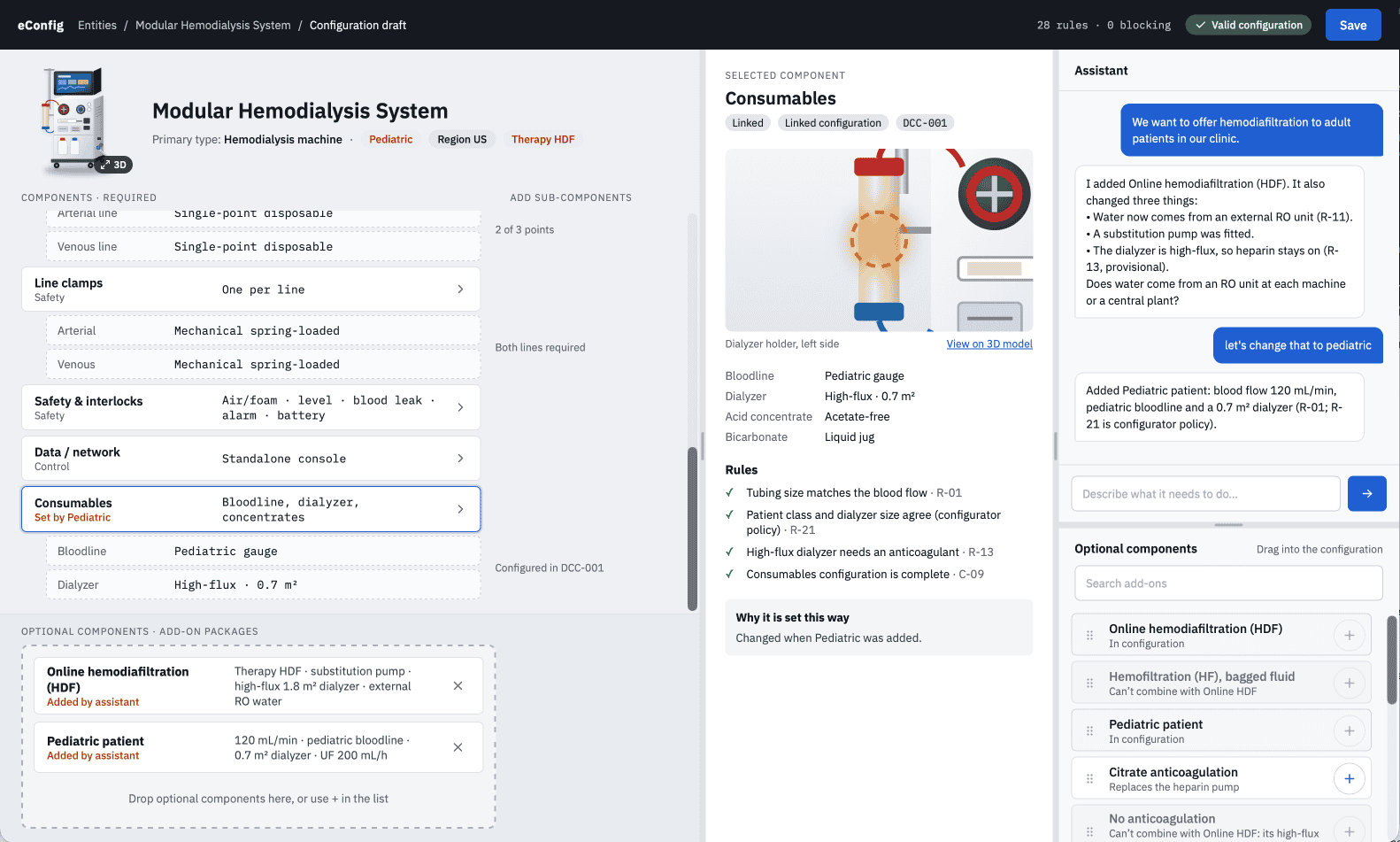Select Arterial Mechanical spring-loaded row

coord(263,331)
